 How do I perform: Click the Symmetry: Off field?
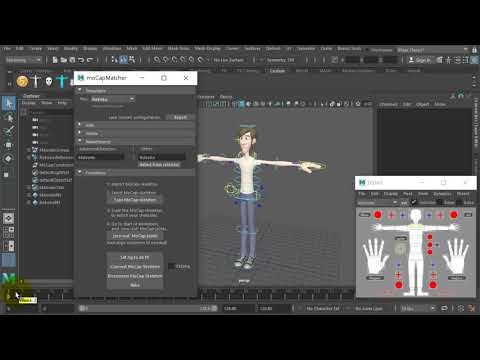[x=281, y=60]
